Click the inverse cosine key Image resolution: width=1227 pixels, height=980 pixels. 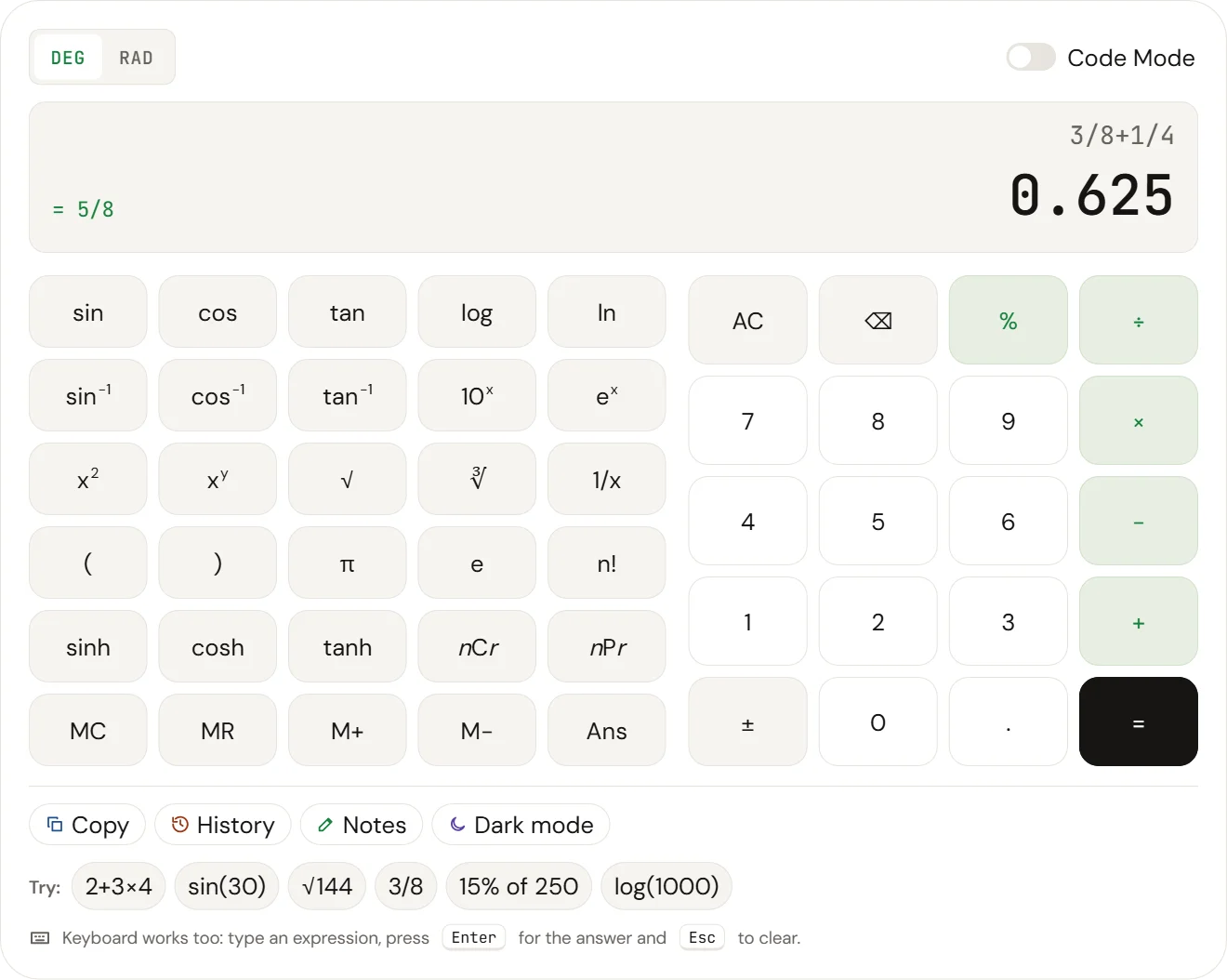[x=218, y=395]
